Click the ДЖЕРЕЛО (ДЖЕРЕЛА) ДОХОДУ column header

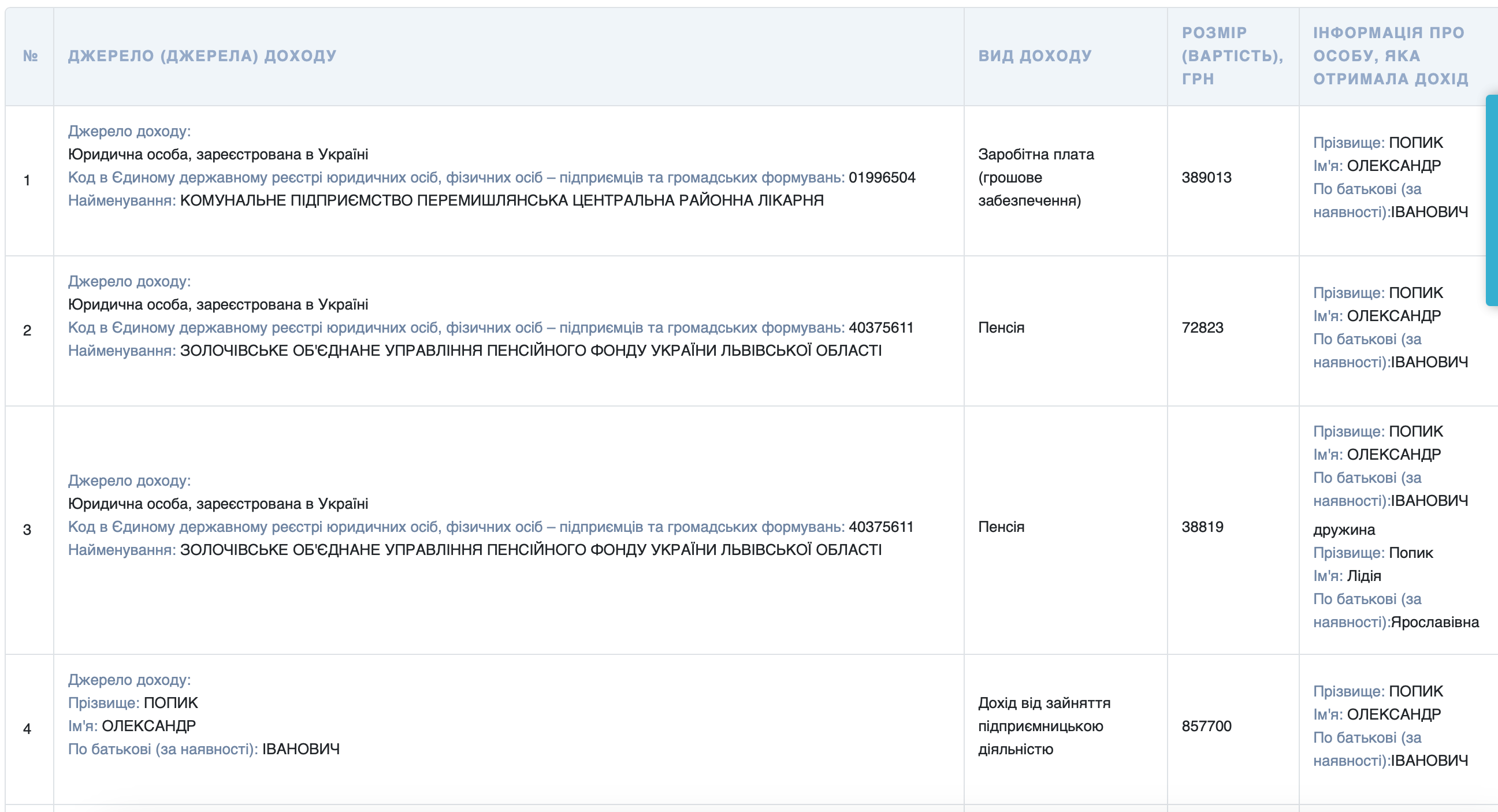(x=202, y=56)
